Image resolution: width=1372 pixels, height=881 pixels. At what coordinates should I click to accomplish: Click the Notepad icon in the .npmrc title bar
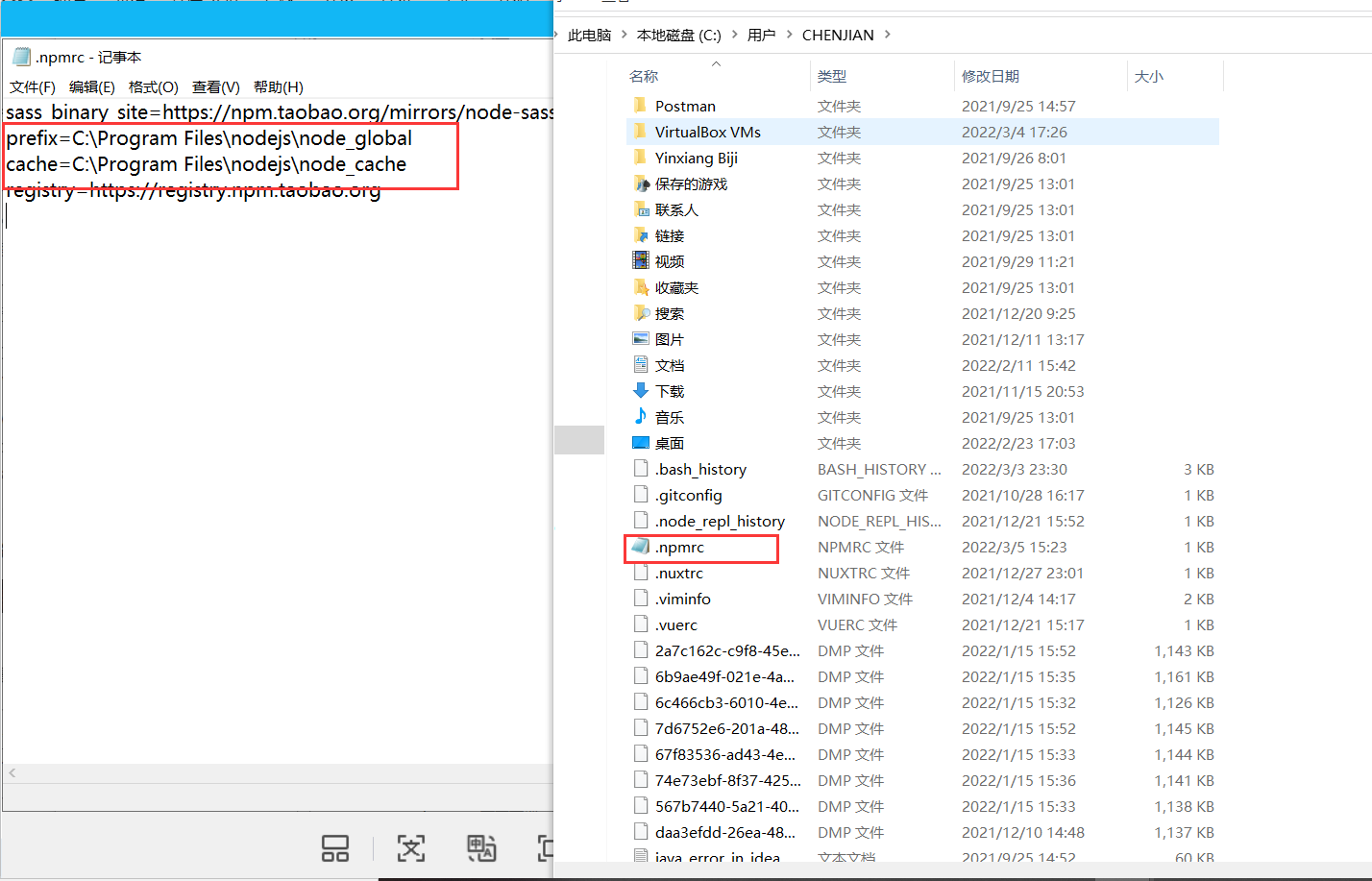point(20,57)
